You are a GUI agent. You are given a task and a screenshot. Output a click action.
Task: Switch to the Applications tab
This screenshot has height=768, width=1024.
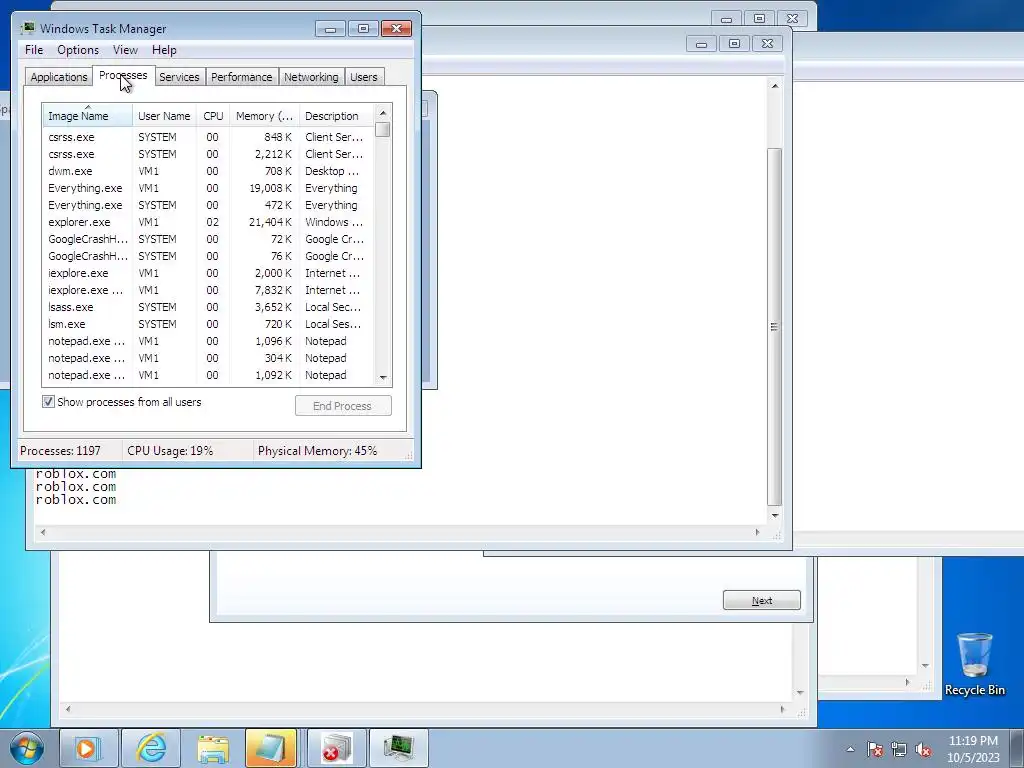[59, 77]
